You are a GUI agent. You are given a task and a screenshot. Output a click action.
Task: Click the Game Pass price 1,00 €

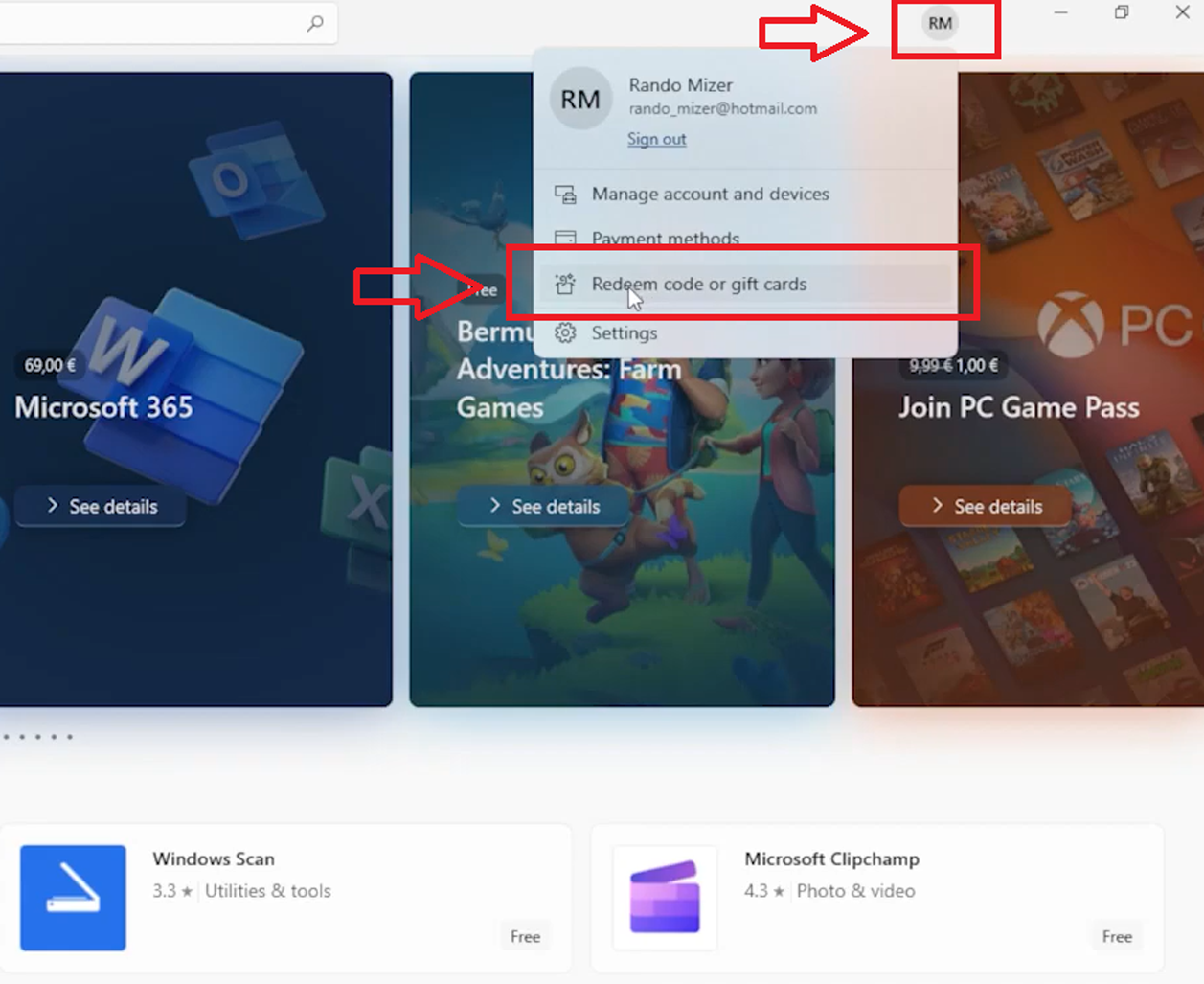pos(977,365)
